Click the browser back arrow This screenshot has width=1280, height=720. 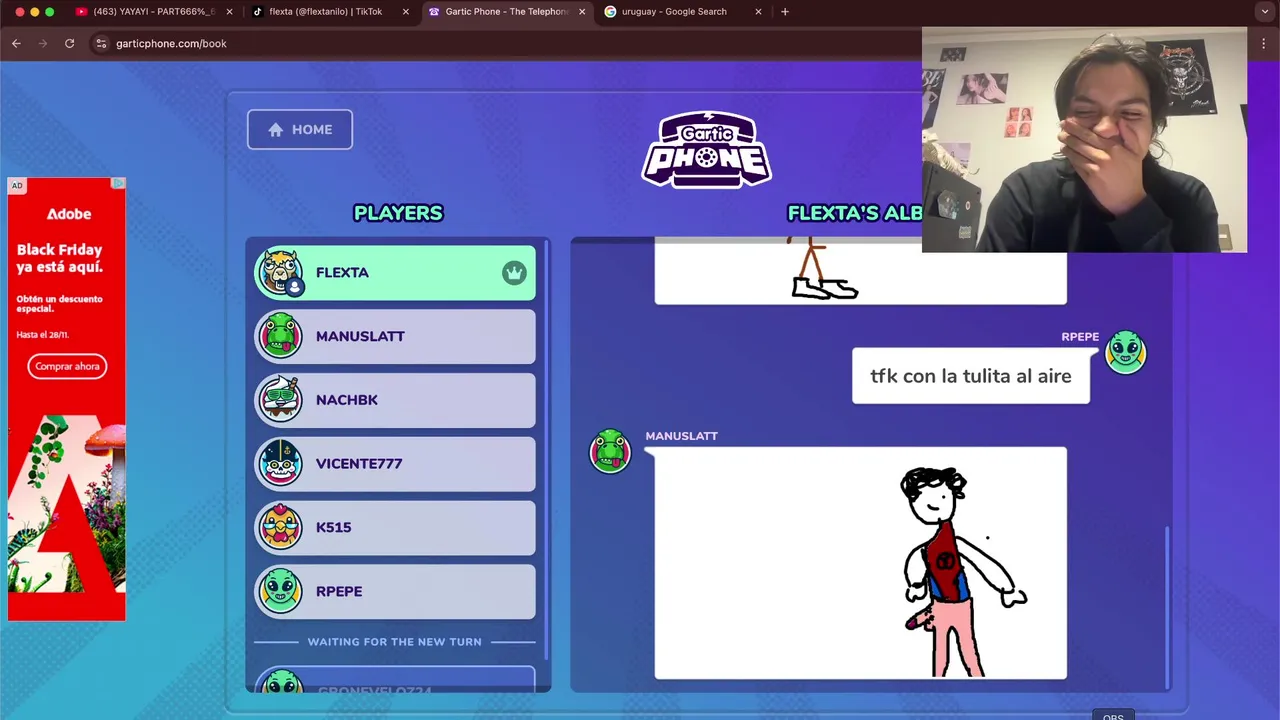coord(16,44)
